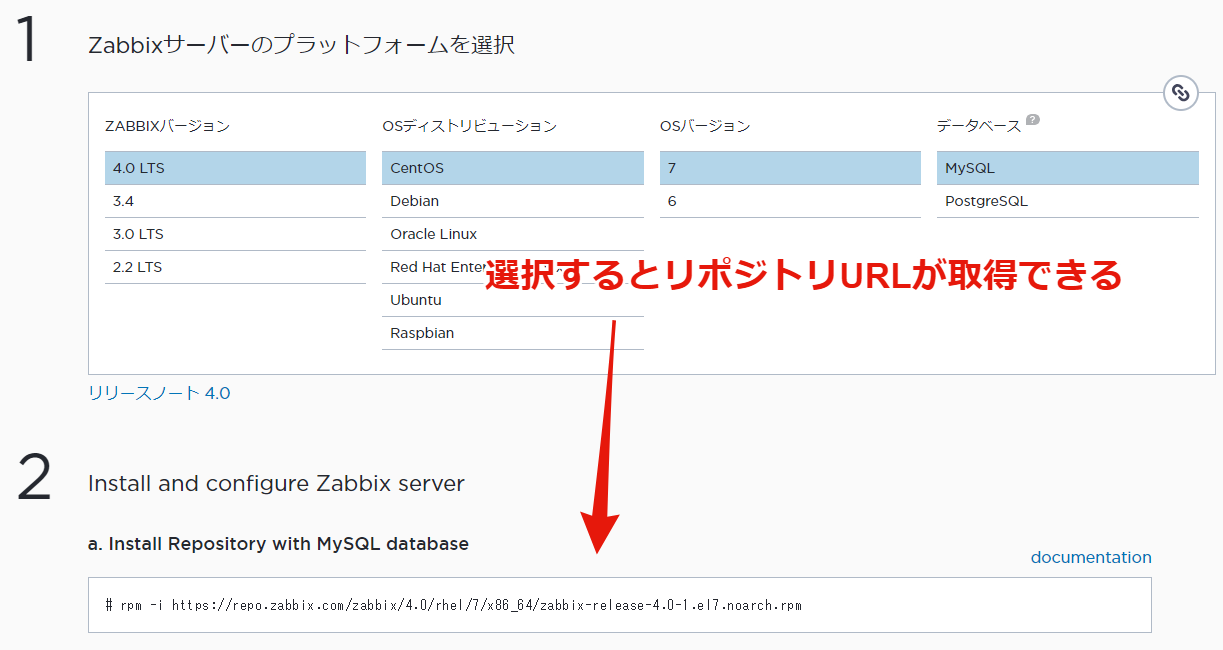Select Zabbix version 4.0 LTS

coord(235,168)
